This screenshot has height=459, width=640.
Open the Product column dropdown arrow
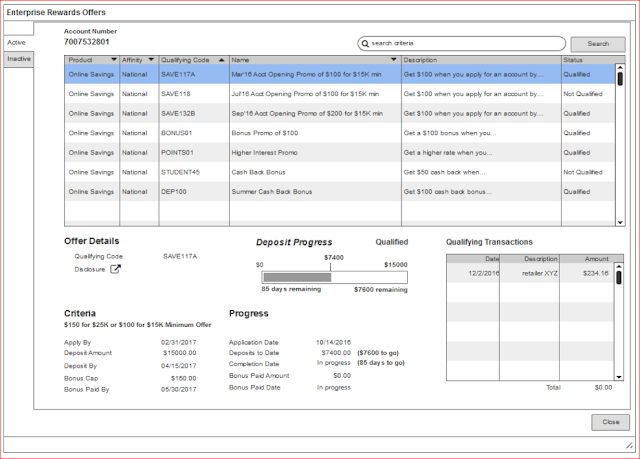114,60
